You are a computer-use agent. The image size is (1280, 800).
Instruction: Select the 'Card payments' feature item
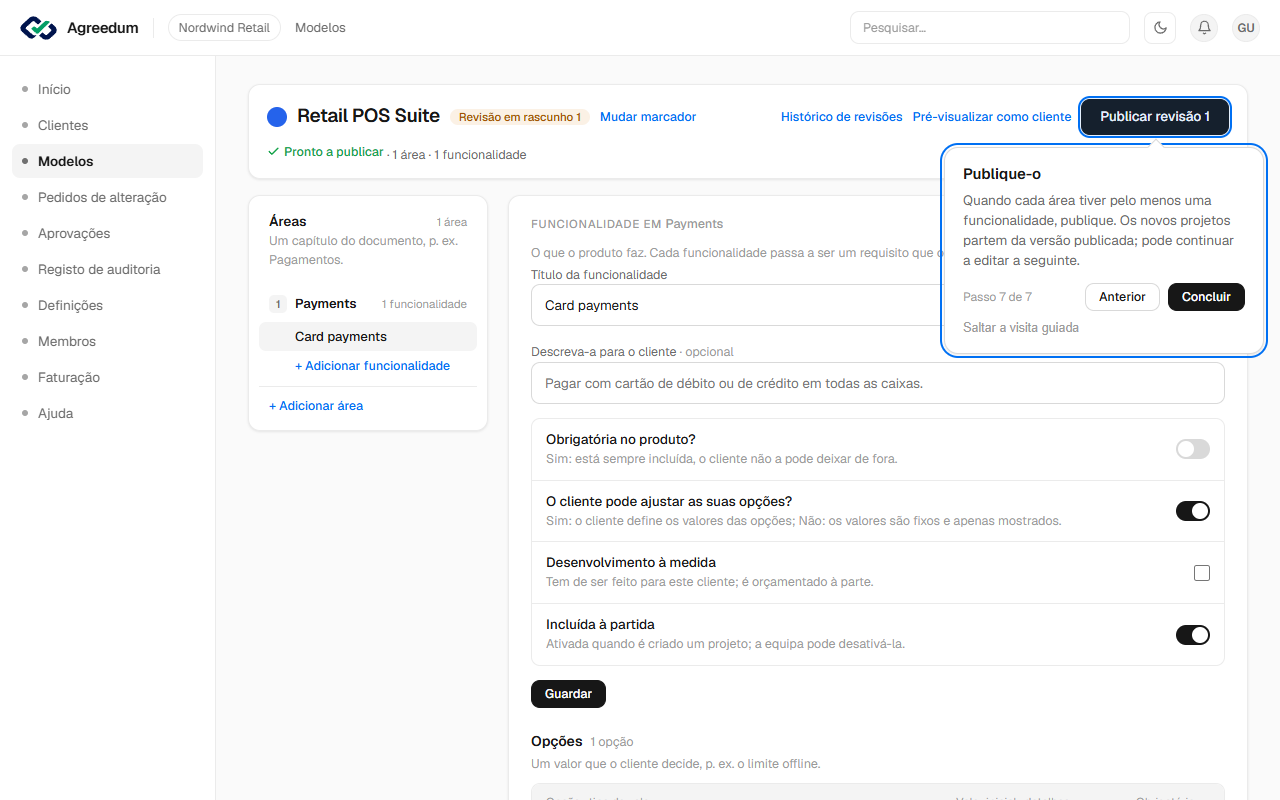[x=368, y=337]
